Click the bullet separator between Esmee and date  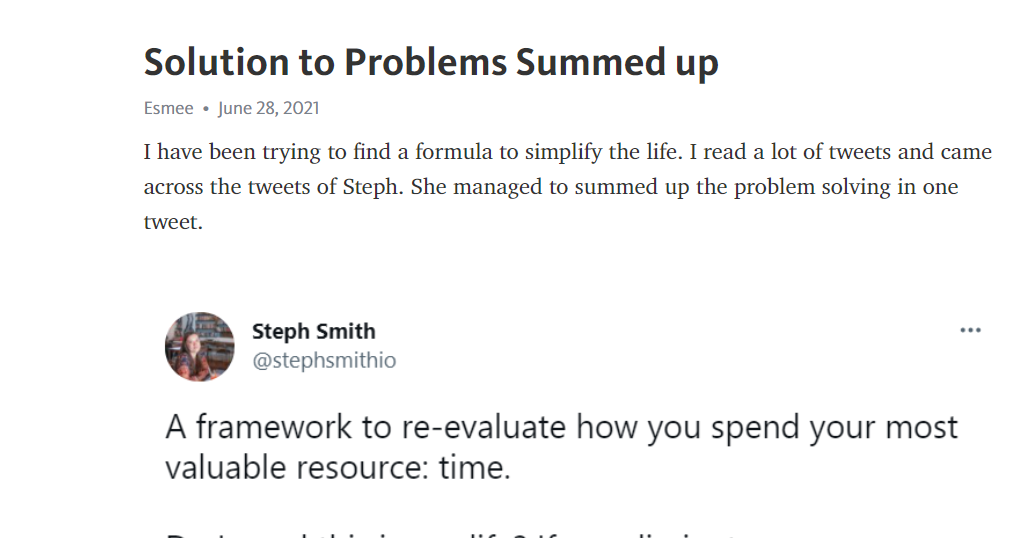click(206, 109)
